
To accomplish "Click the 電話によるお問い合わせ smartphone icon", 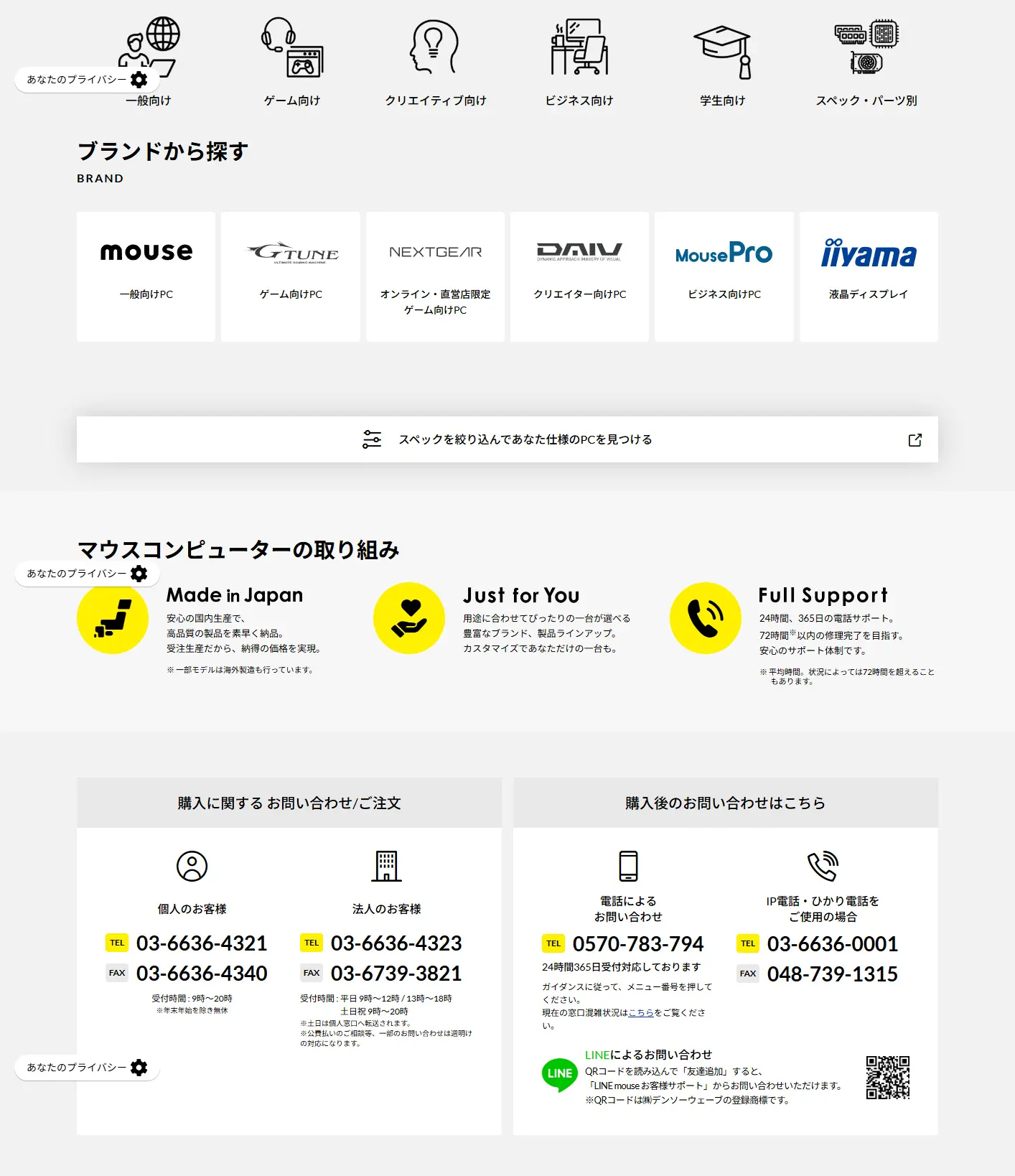I will point(628,866).
